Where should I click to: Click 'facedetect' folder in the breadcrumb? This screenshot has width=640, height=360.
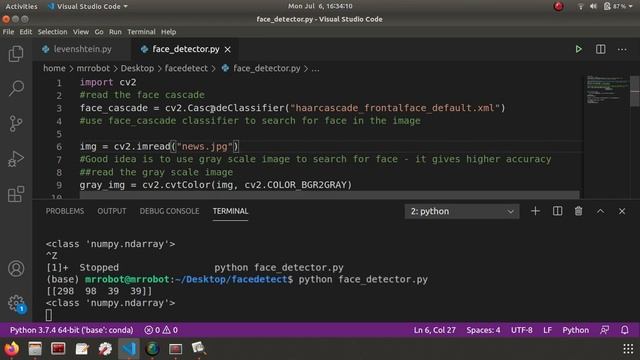(186, 69)
